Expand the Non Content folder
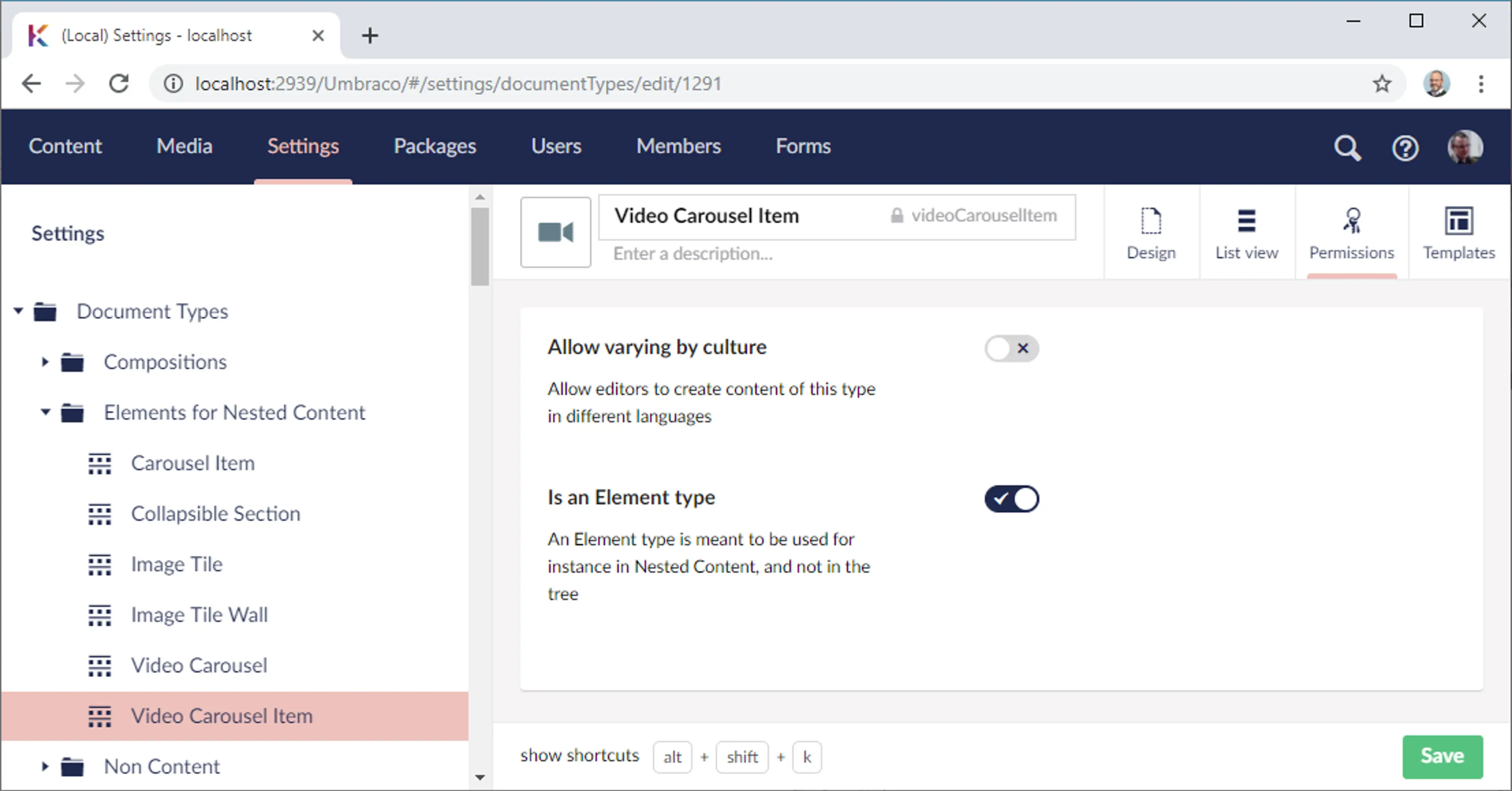The image size is (1512, 791). (x=45, y=766)
